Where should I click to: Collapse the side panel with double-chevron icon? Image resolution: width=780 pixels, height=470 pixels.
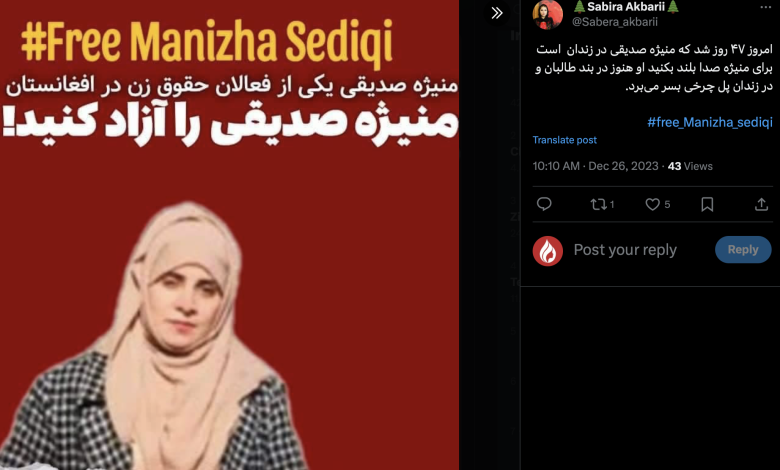(496, 13)
